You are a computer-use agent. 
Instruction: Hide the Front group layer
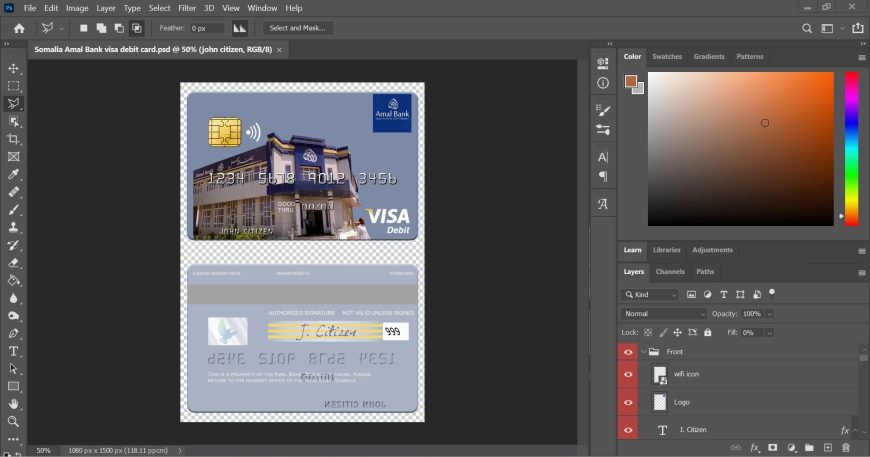(x=628, y=352)
